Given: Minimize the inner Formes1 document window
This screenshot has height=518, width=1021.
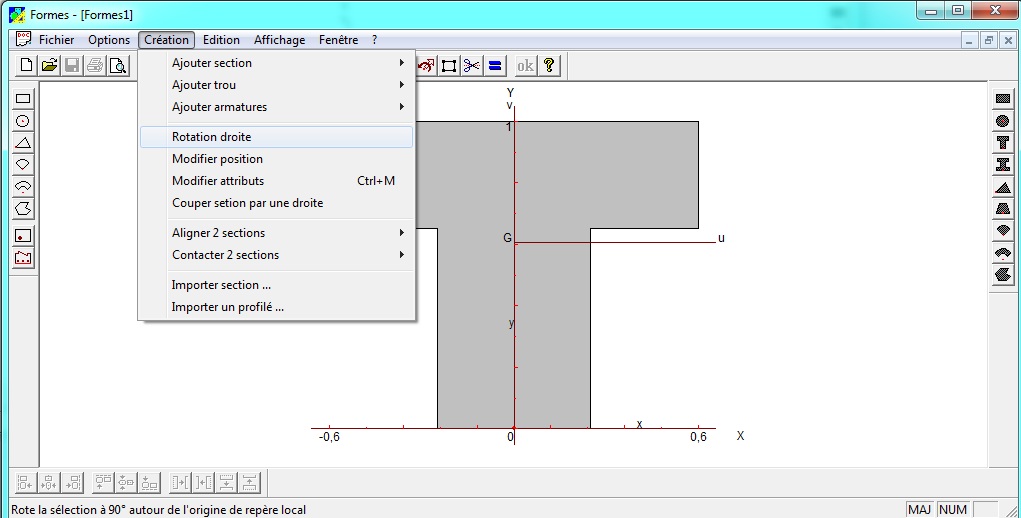Looking at the screenshot, I should [970, 40].
